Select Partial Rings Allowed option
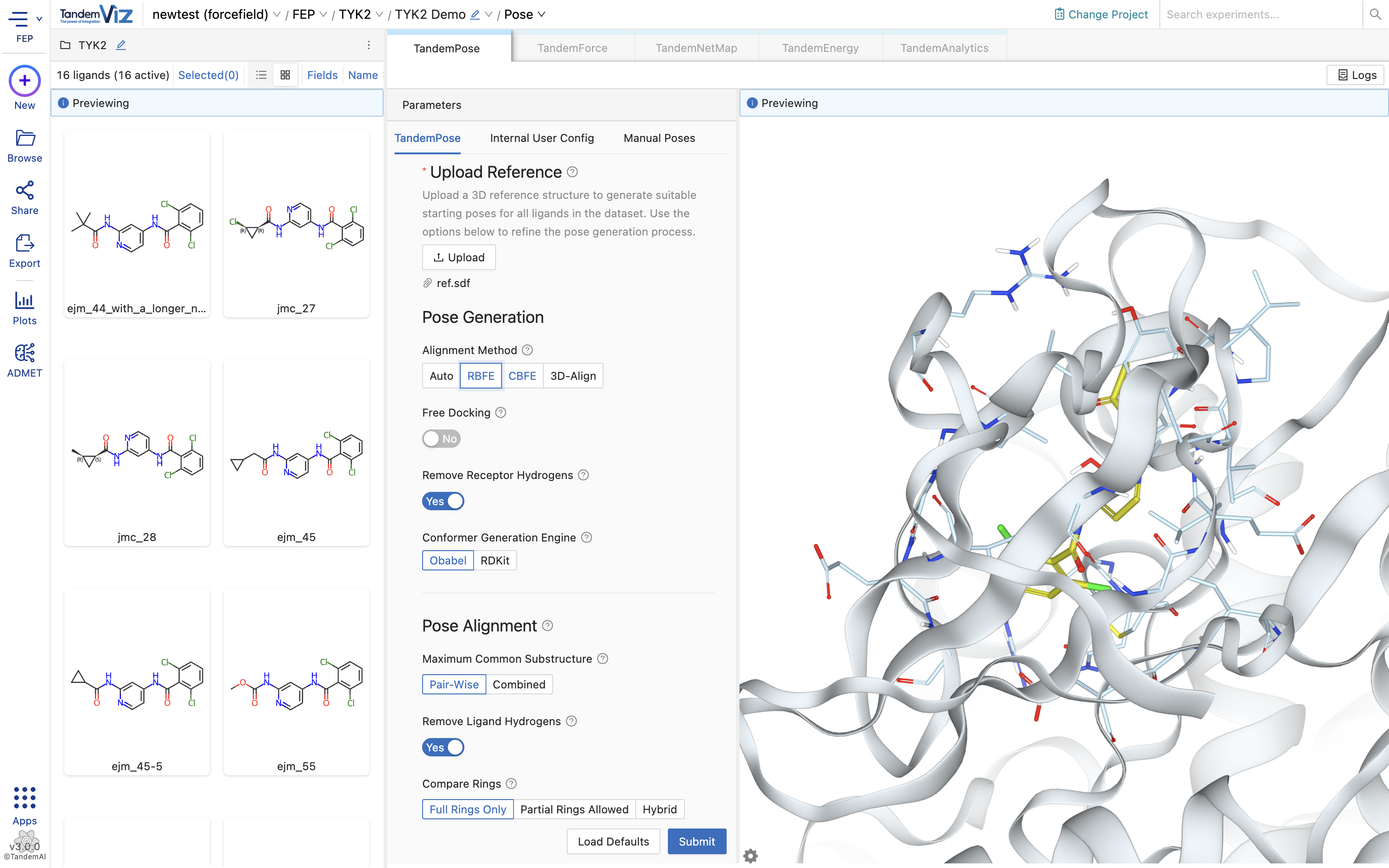This screenshot has height=868, width=1389. coord(574,809)
